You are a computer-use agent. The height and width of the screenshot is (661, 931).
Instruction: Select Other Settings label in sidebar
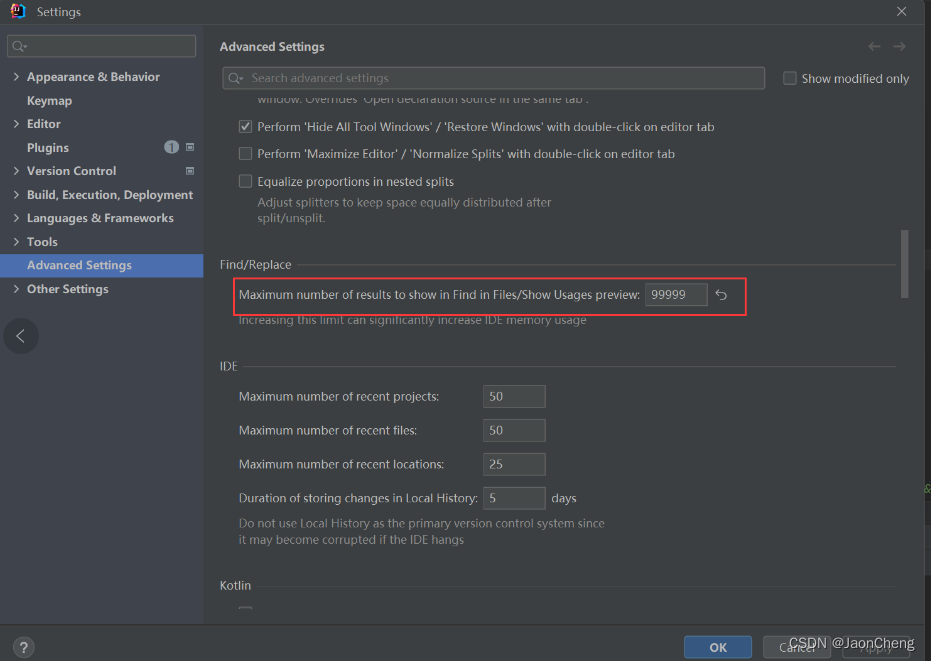pyautogui.click(x=68, y=289)
